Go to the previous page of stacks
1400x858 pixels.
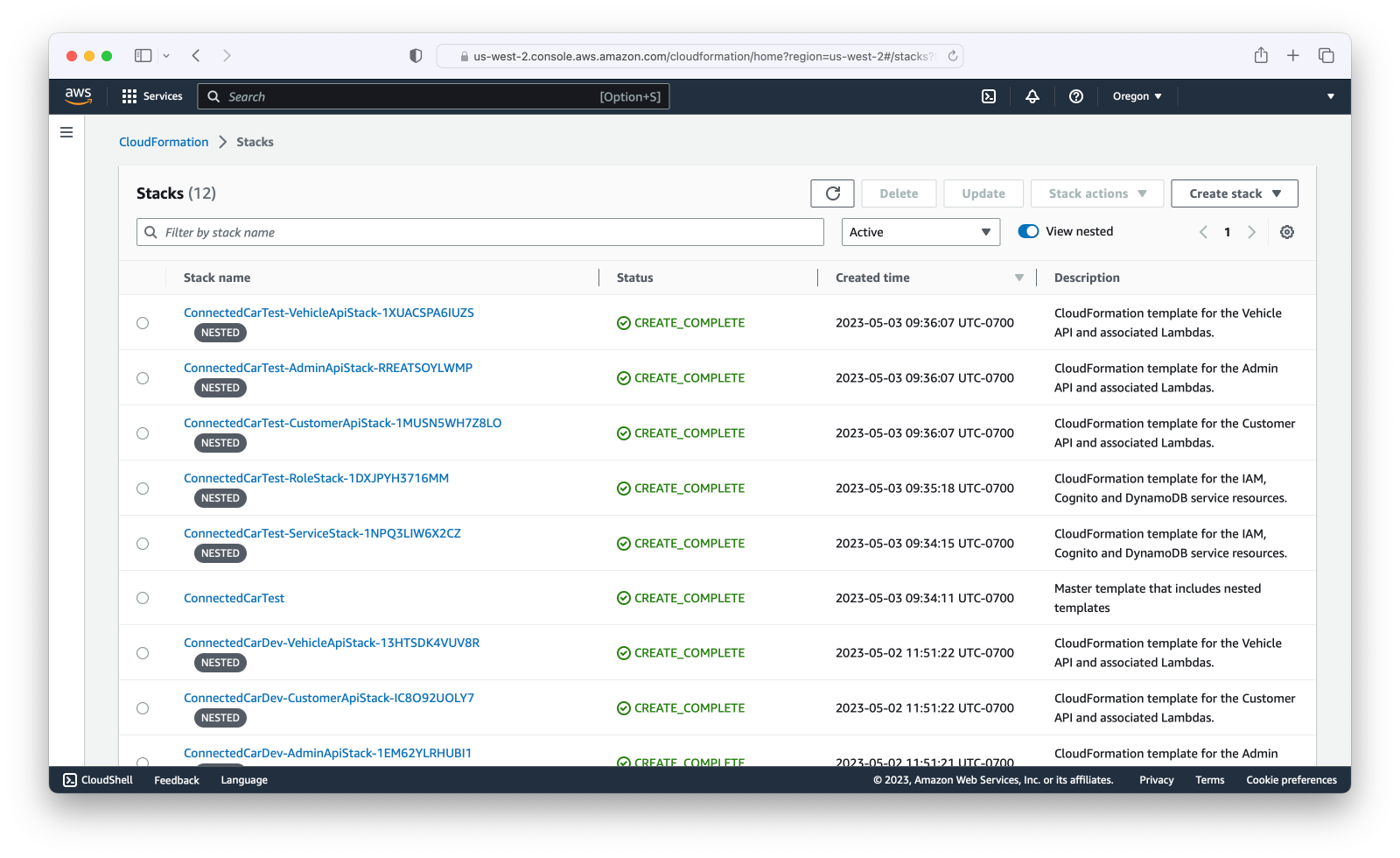(x=1203, y=232)
